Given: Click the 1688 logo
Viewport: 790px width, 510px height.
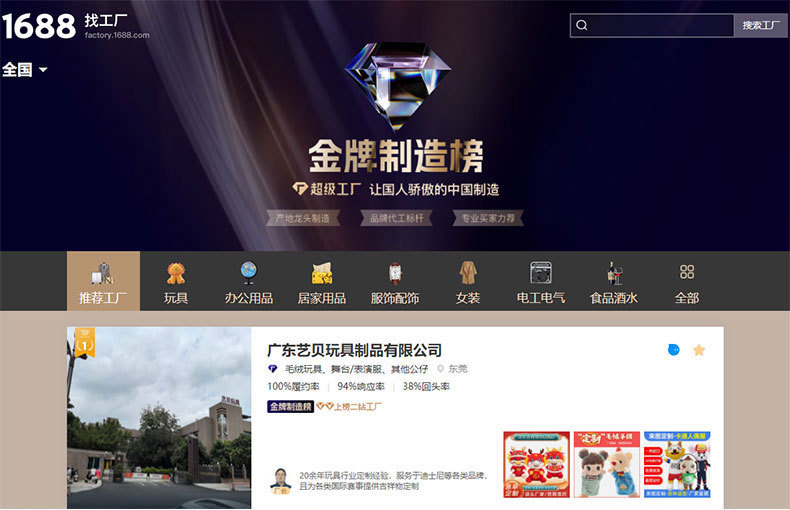Looking at the screenshot, I should [39, 26].
